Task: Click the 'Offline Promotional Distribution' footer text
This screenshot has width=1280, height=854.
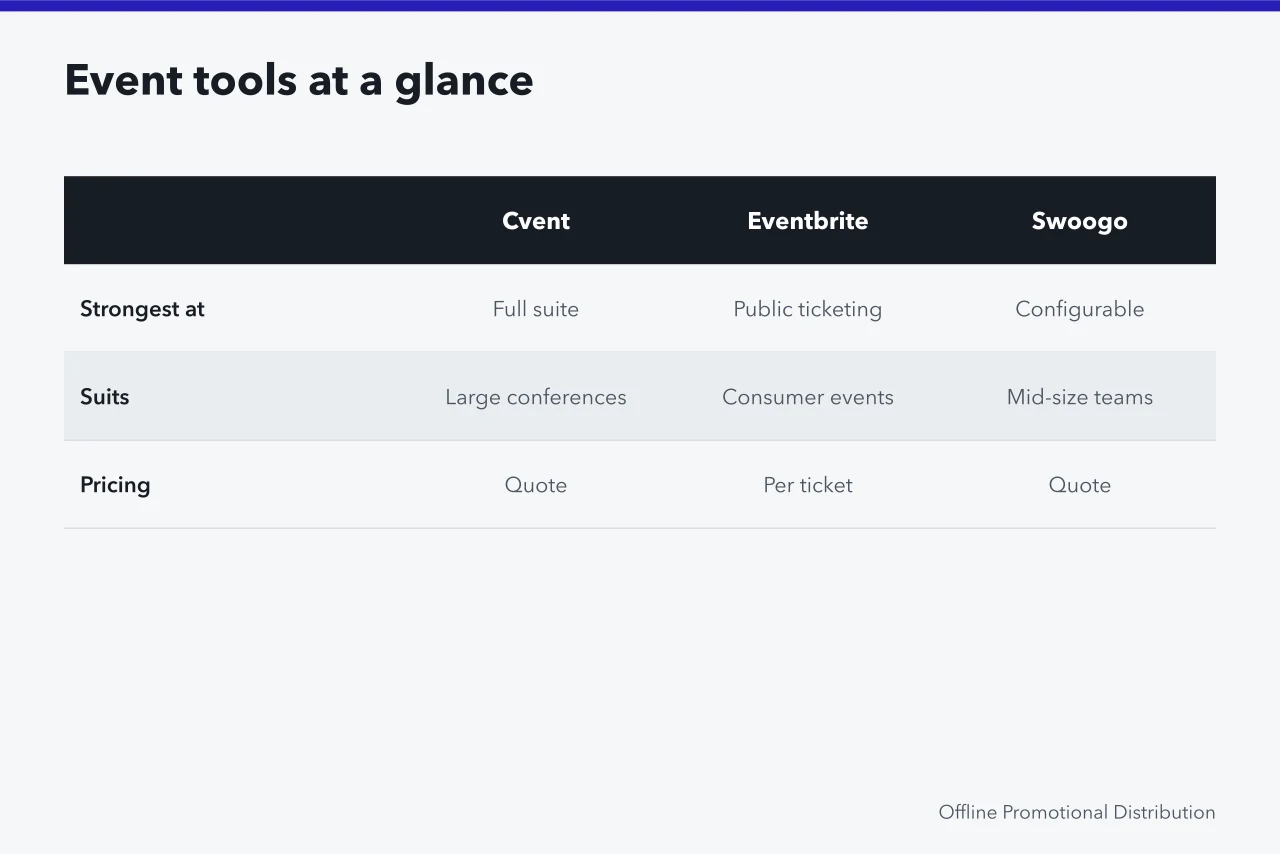Action: coord(1077,812)
